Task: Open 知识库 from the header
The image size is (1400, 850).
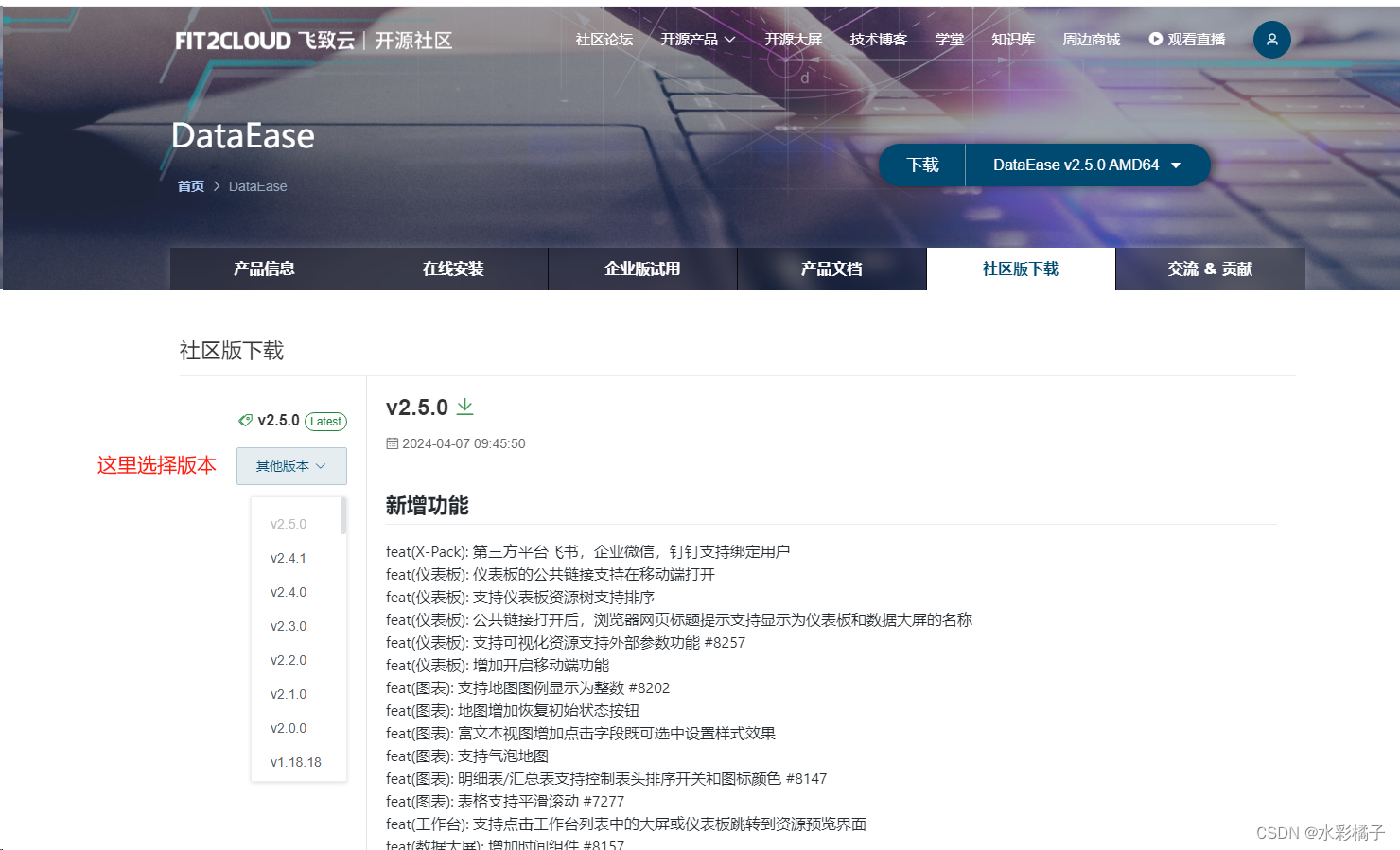Action: click(x=1013, y=40)
